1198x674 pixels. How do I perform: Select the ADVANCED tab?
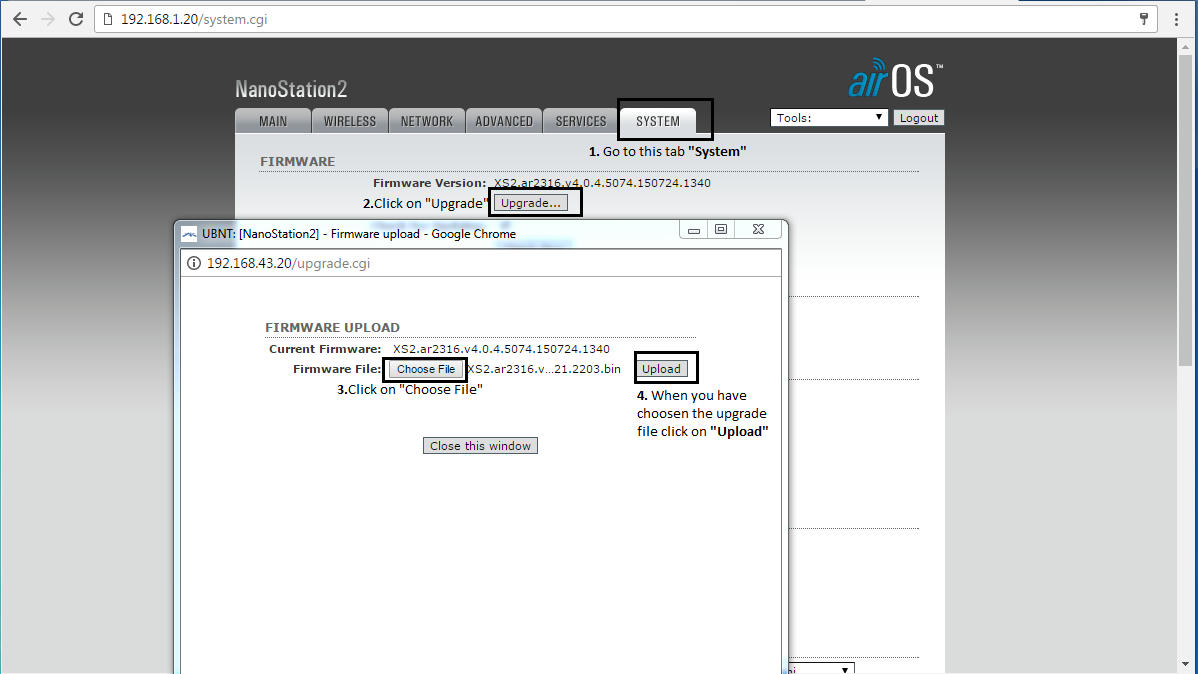click(x=503, y=121)
